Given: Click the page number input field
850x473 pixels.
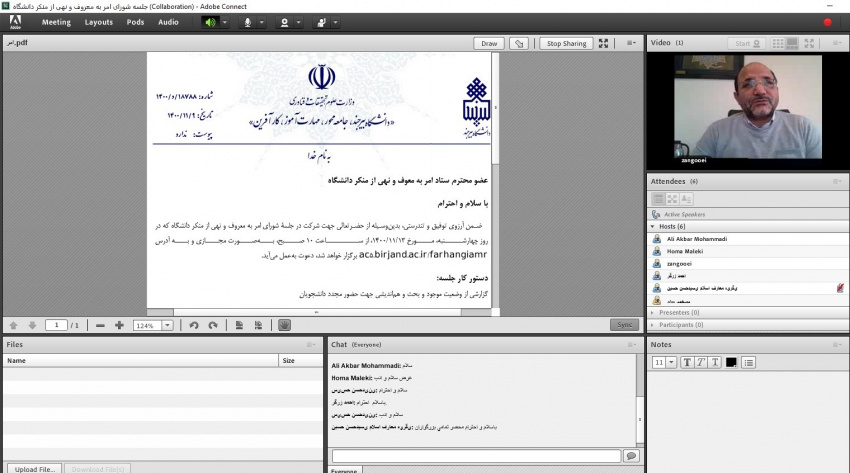Looking at the screenshot, I should 56,325.
